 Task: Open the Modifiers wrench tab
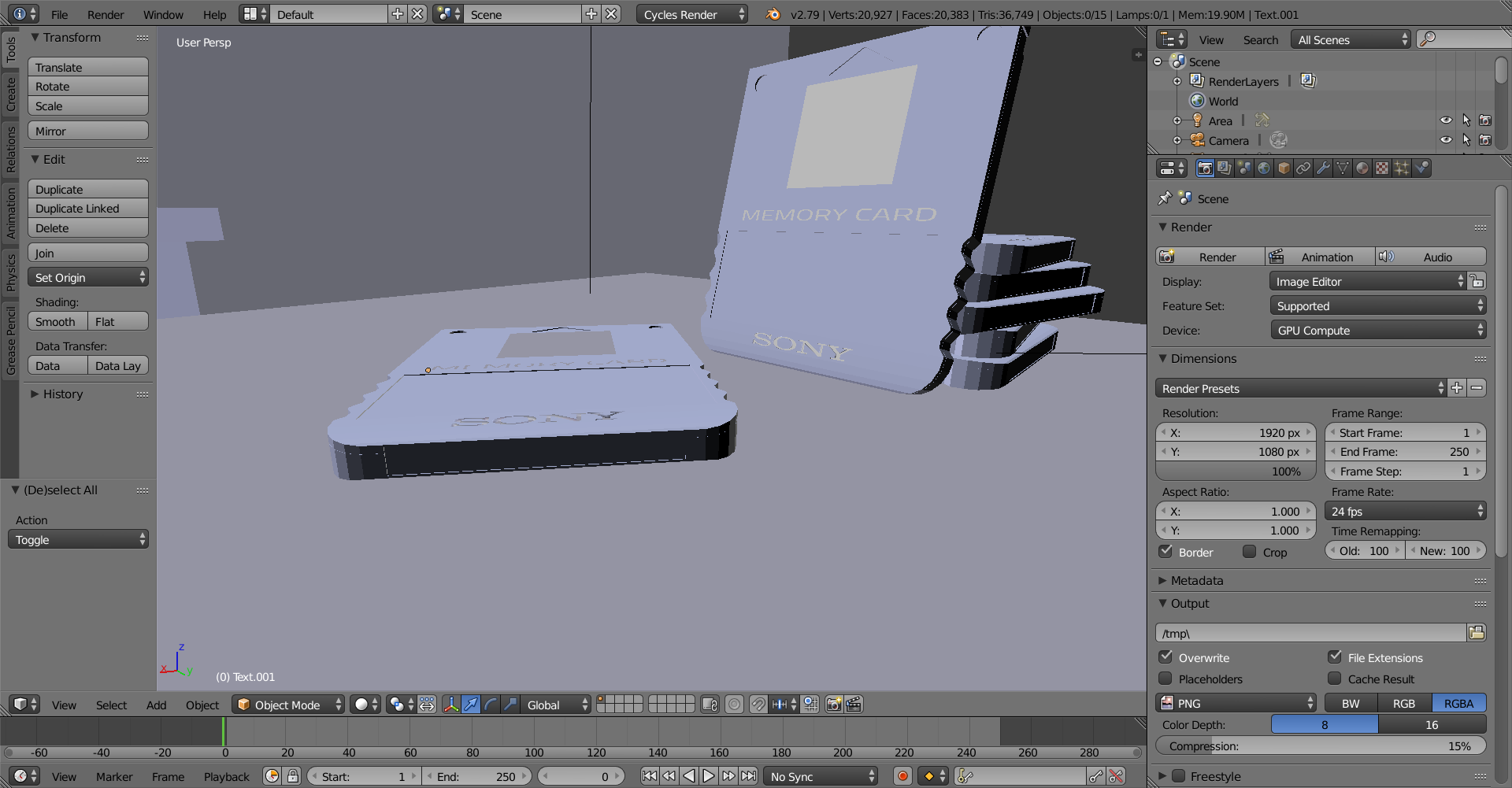pyautogui.click(x=1323, y=168)
